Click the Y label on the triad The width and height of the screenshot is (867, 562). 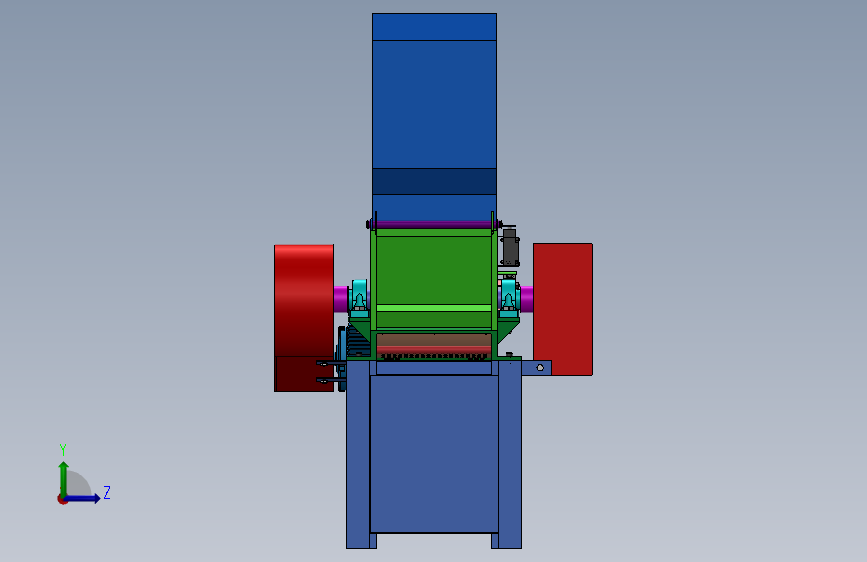tap(63, 450)
